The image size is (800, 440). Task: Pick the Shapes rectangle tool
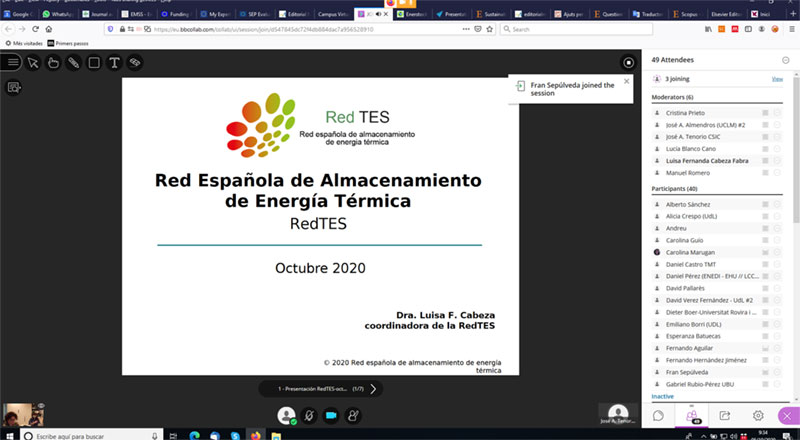click(94, 62)
